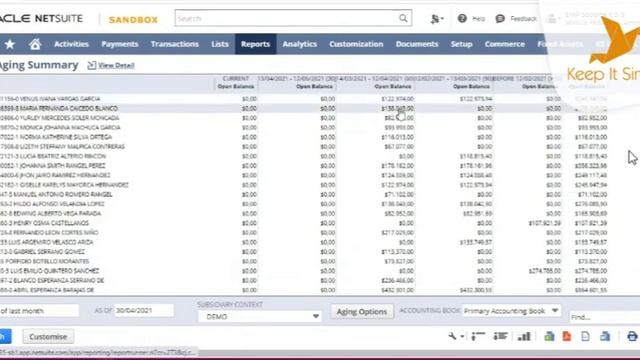Open report options with the wrench icon
Screen dimensions: 640x360
(452, 336)
